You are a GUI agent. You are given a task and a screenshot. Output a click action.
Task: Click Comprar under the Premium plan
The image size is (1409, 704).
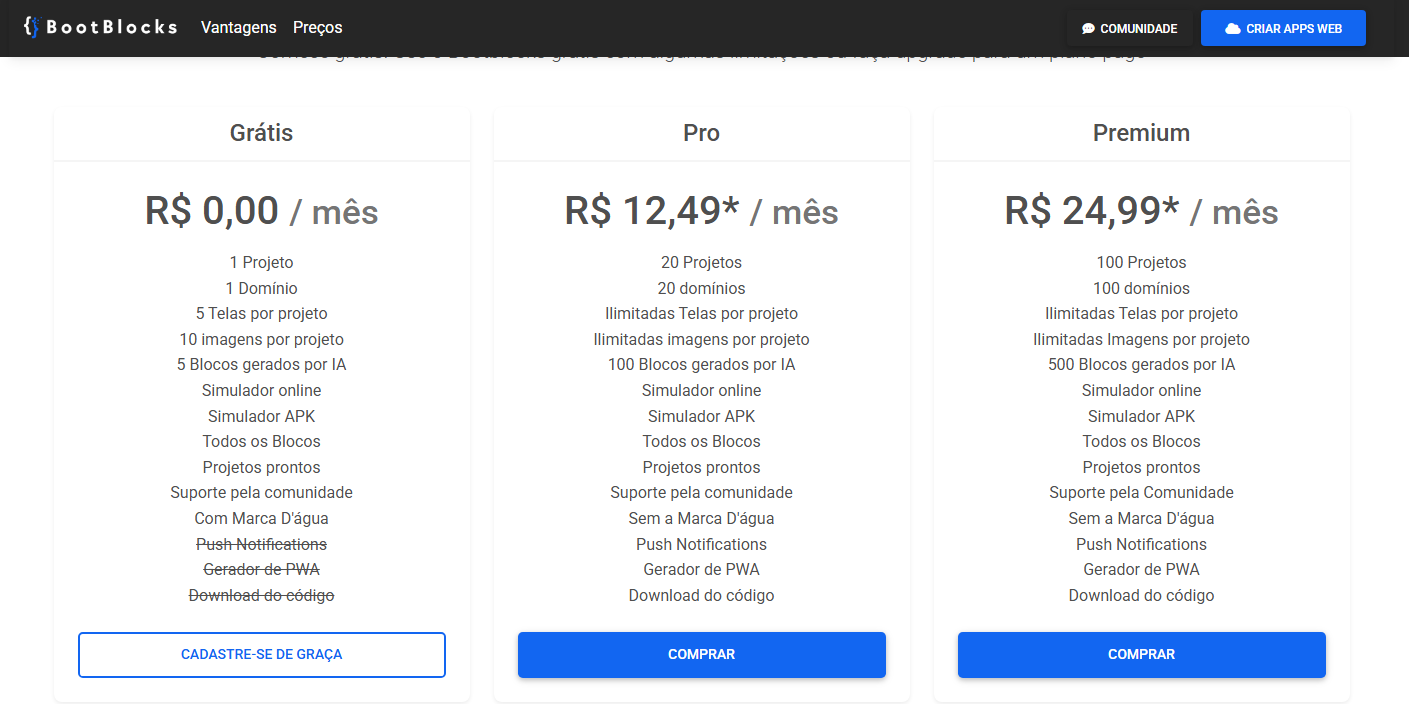pos(1141,655)
